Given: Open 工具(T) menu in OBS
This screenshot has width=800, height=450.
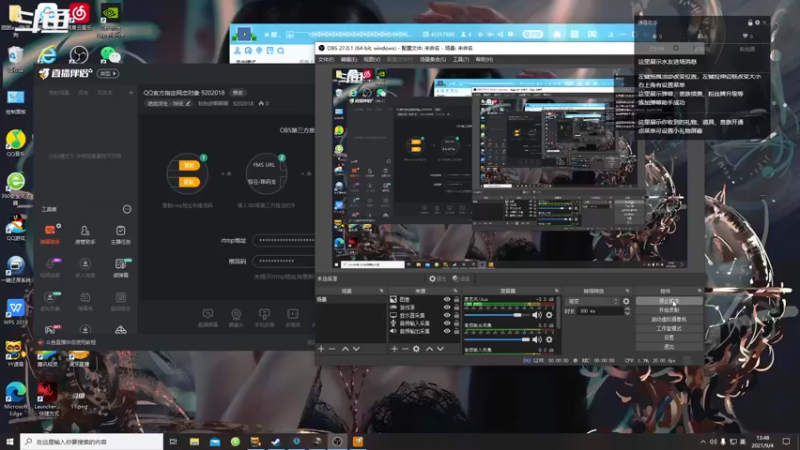Looking at the screenshot, I should point(461,60).
